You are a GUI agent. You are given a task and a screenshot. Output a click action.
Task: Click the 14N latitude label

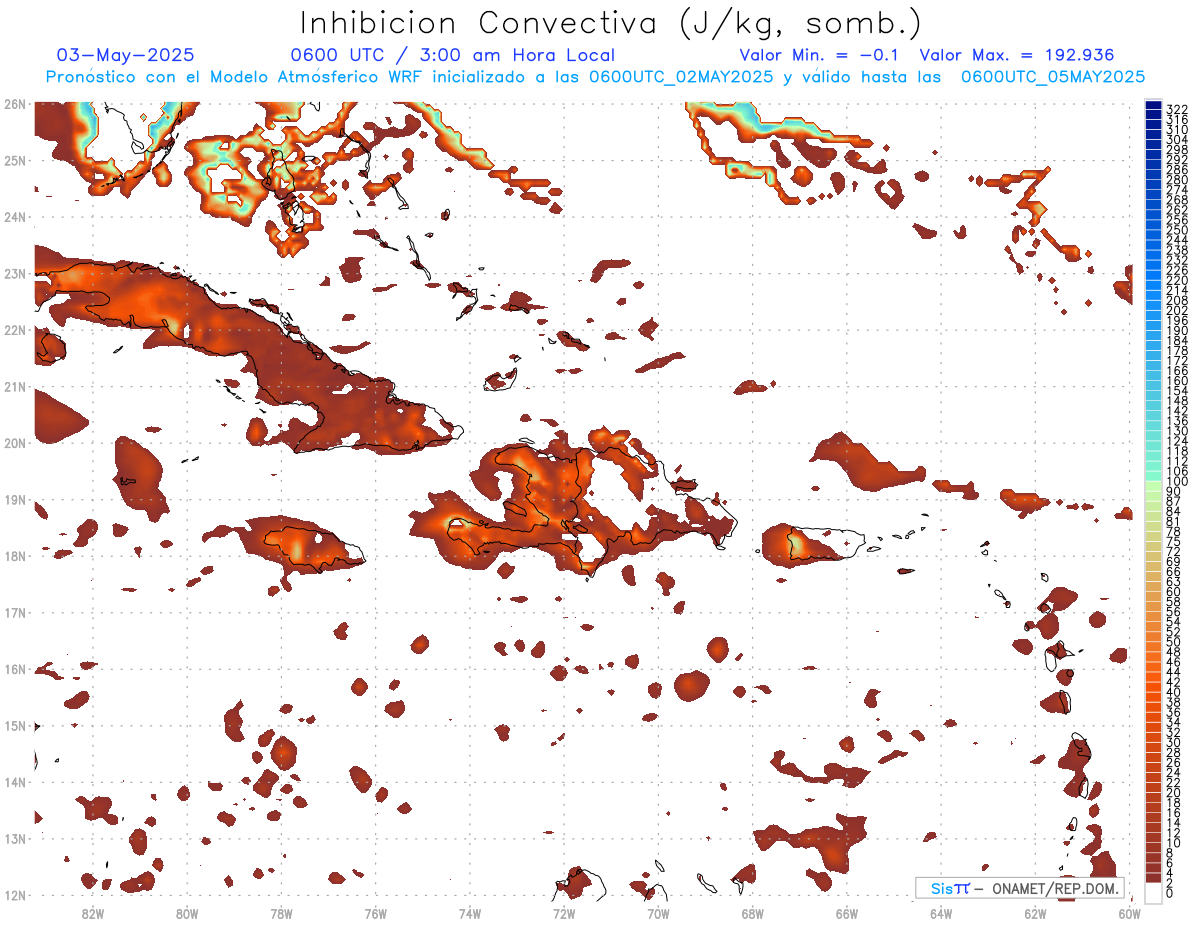[x=14, y=782]
